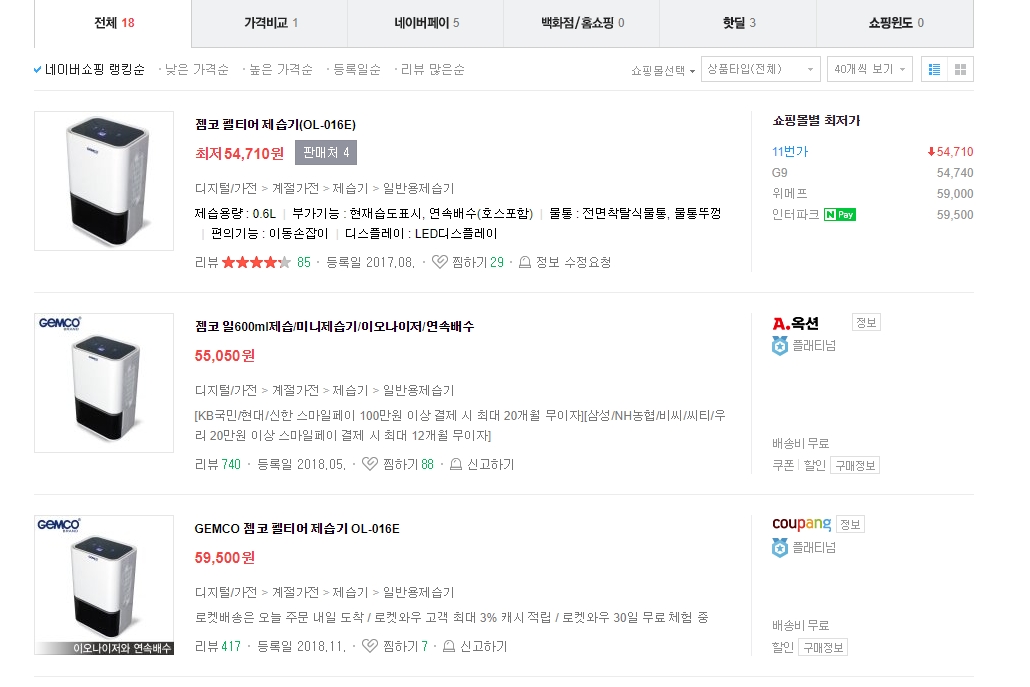The width and height of the screenshot is (1030, 687).
Task: Sort by 리뷰 많은순
Action: pos(432,69)
